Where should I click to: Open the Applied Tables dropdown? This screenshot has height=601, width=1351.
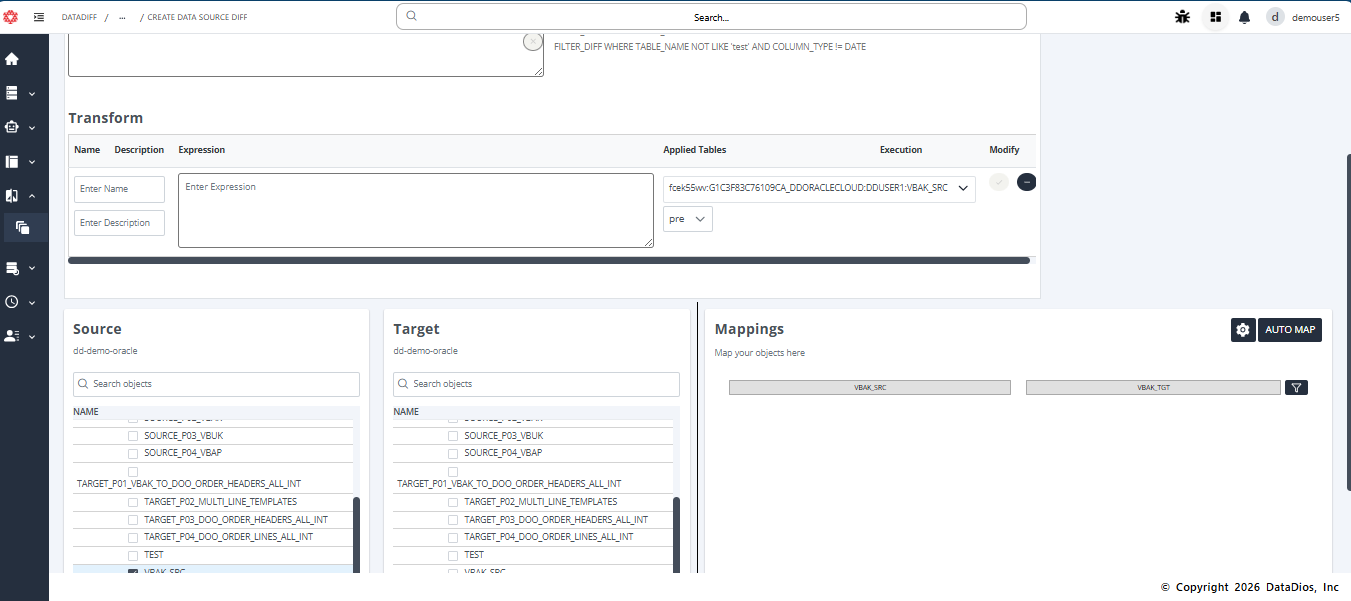818,188
